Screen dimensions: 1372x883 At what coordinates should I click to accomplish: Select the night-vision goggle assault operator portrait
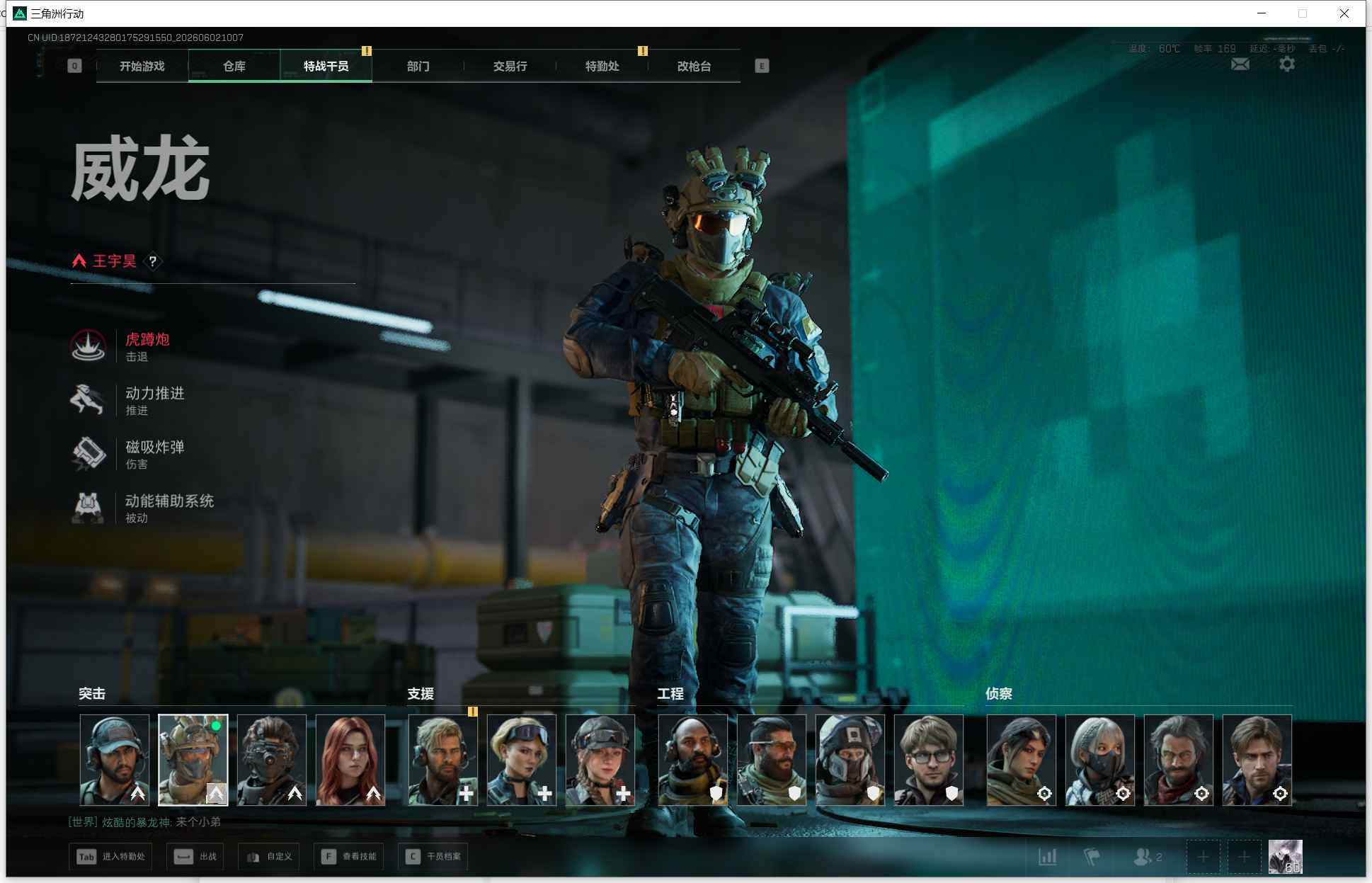pos(272,760)
